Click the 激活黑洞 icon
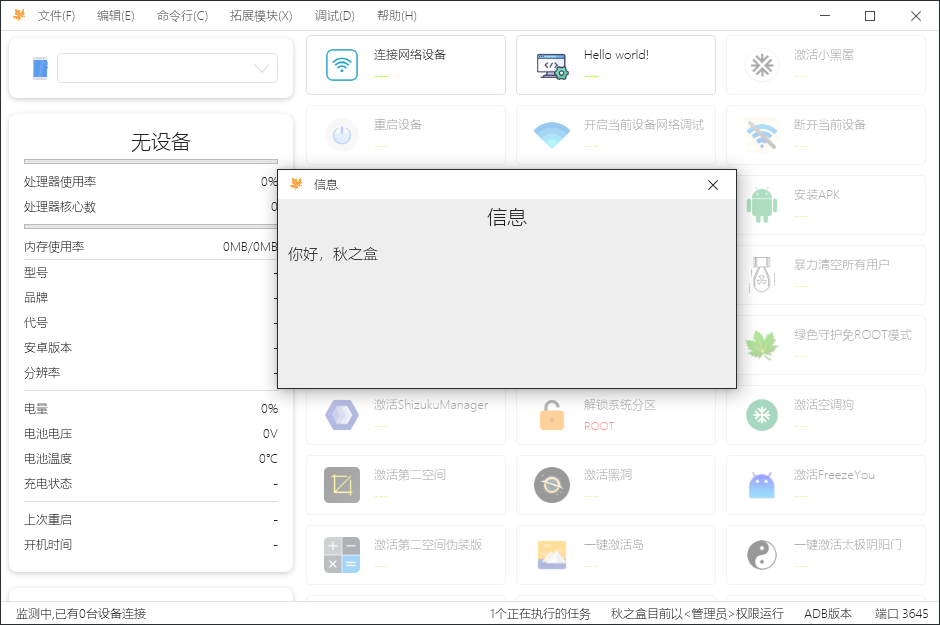The image size is (940, 625). pos(552,485)
